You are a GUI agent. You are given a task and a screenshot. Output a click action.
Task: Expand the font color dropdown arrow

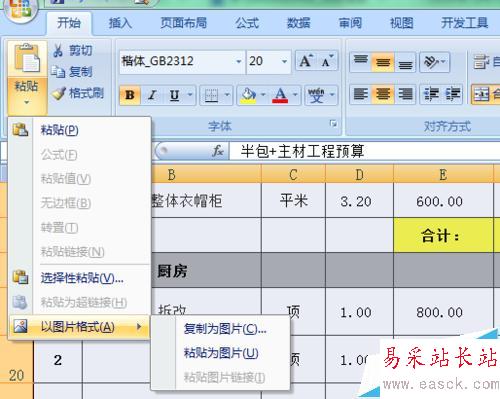click(295, 95)
